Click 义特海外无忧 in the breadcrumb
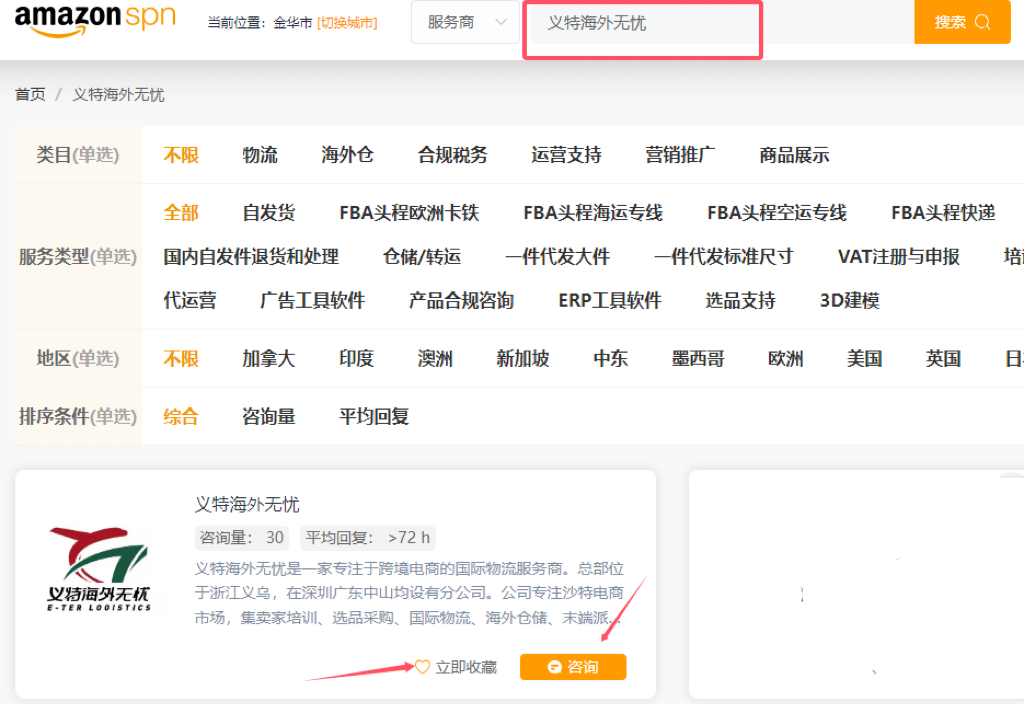 (x=118, y=95)
